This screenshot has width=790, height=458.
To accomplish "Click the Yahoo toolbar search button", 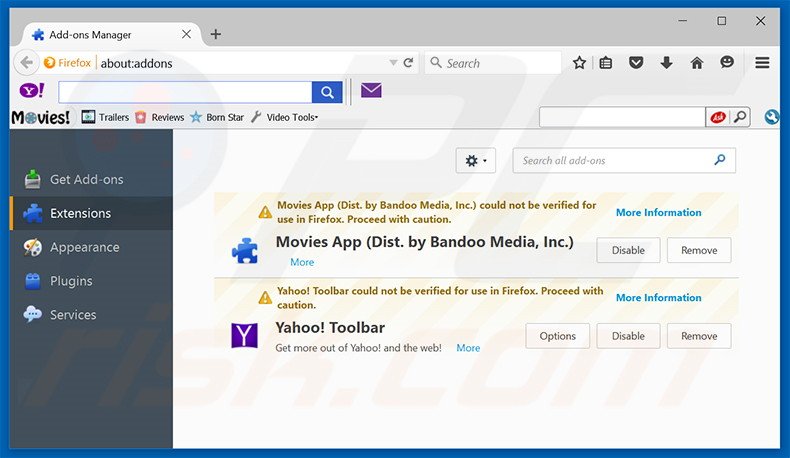I will pos(327,92).
